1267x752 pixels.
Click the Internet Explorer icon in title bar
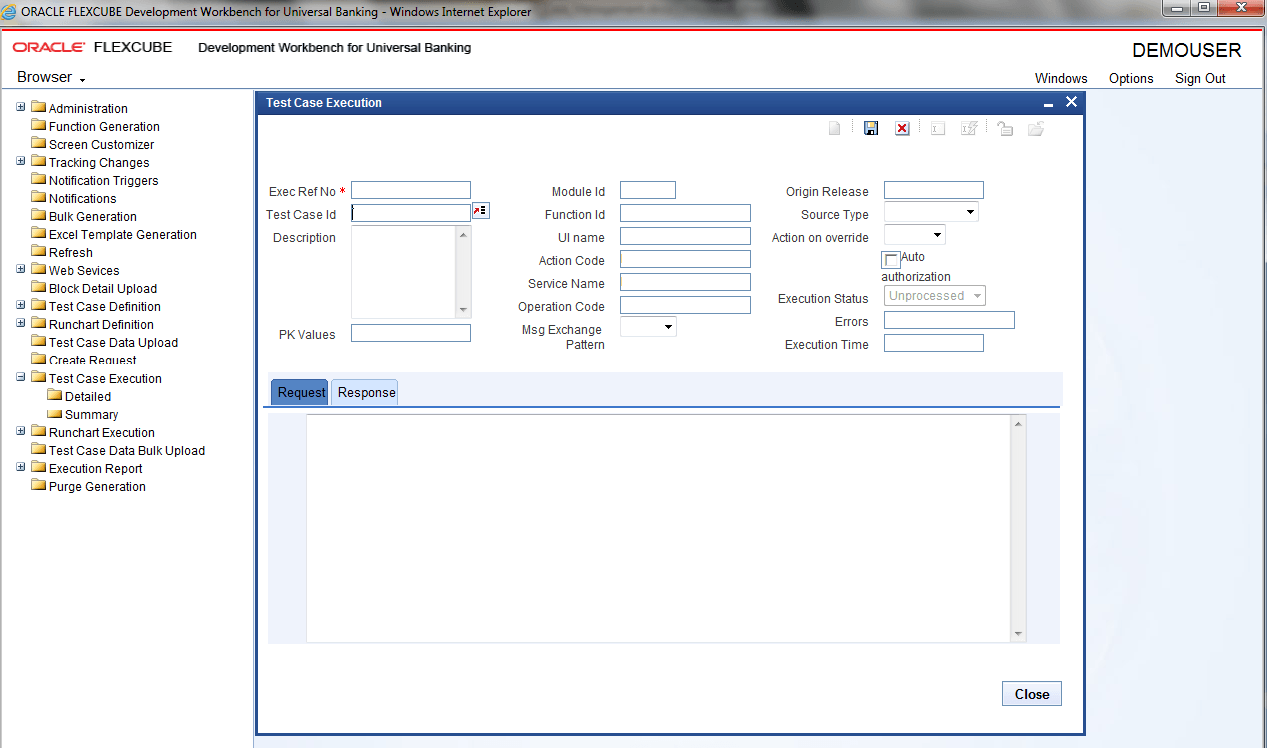[x=9, y=12]
